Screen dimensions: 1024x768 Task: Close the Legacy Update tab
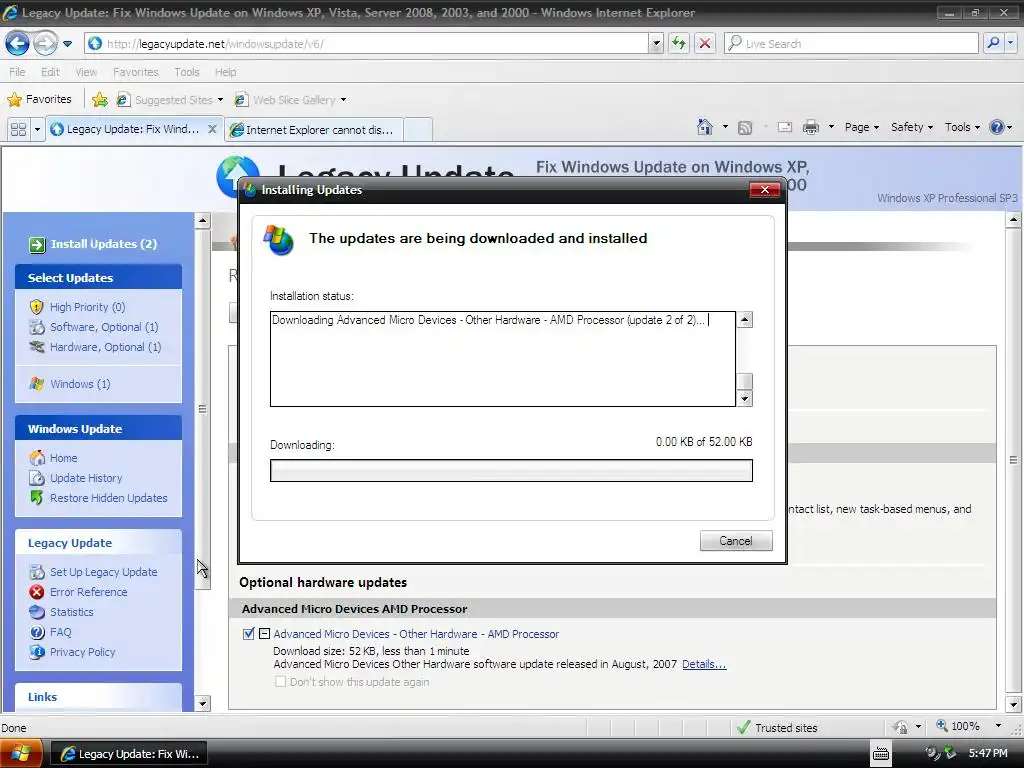[x=212, y=129]
